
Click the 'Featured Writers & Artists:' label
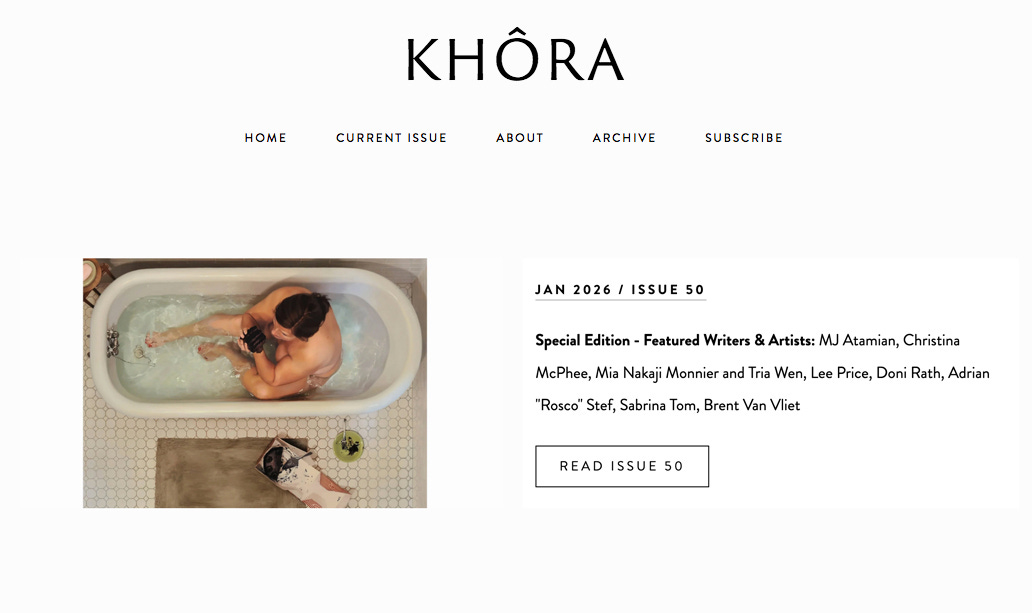[x=729, y=340]
